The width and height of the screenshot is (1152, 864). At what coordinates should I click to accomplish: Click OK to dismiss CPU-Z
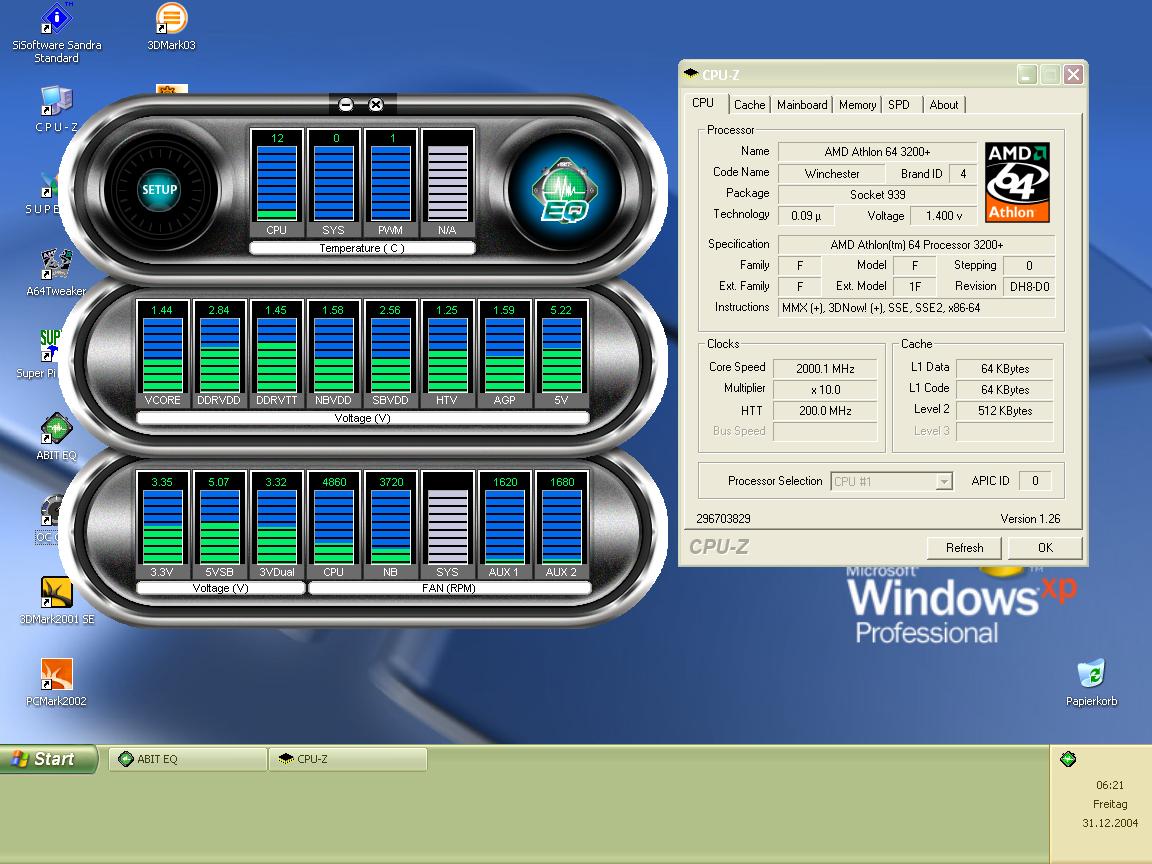[x=1045, y=548]
